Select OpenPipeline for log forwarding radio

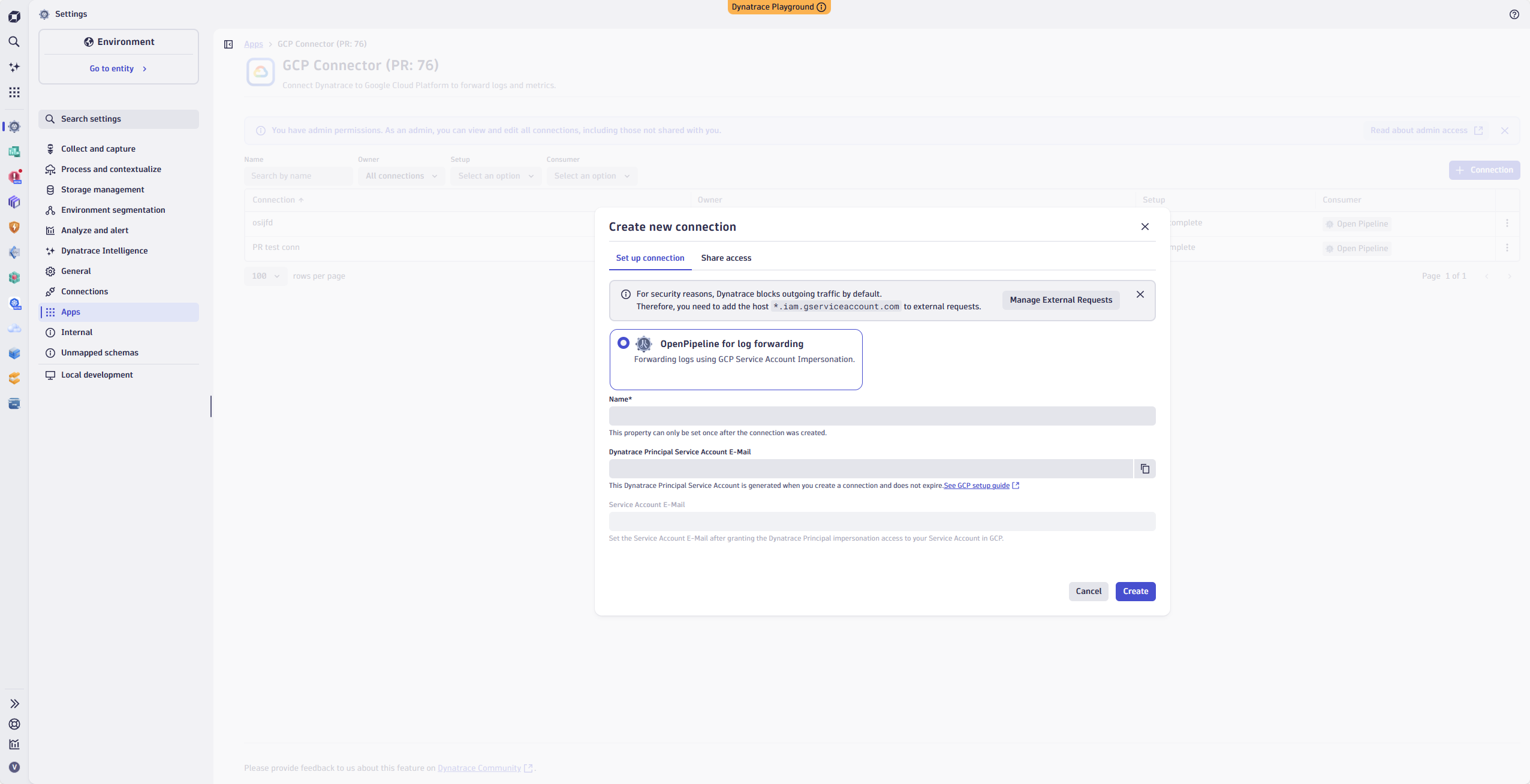tap(624, 343)
